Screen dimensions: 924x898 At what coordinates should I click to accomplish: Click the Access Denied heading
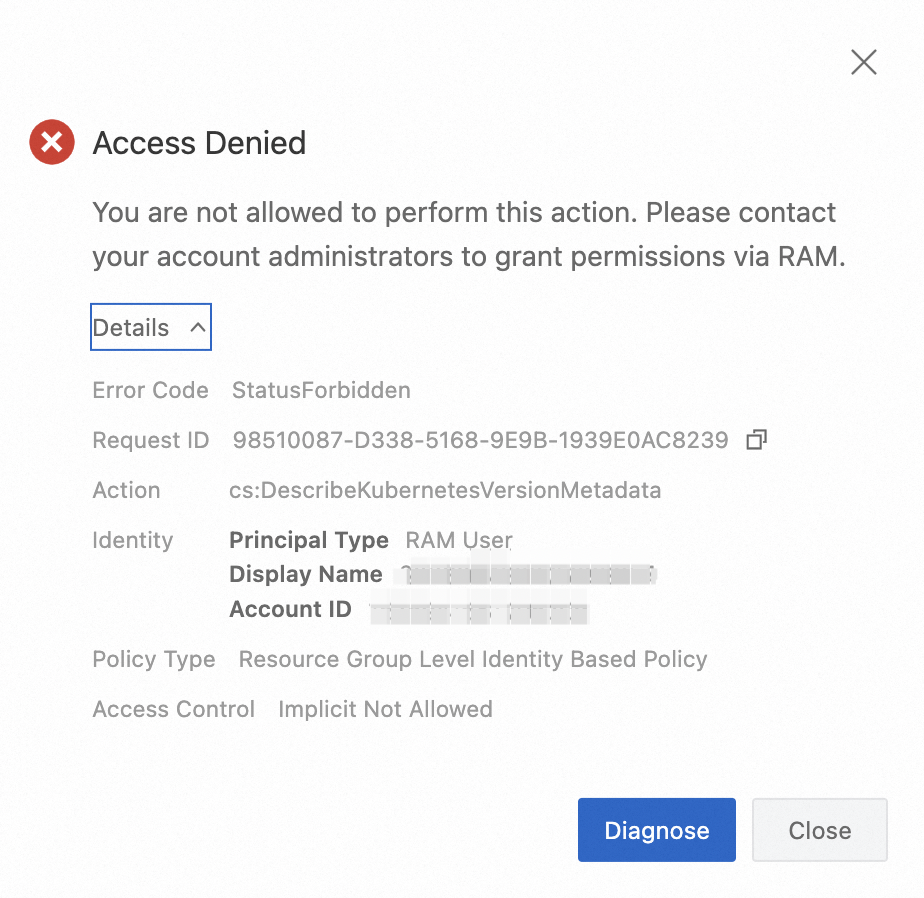[199, 143]
